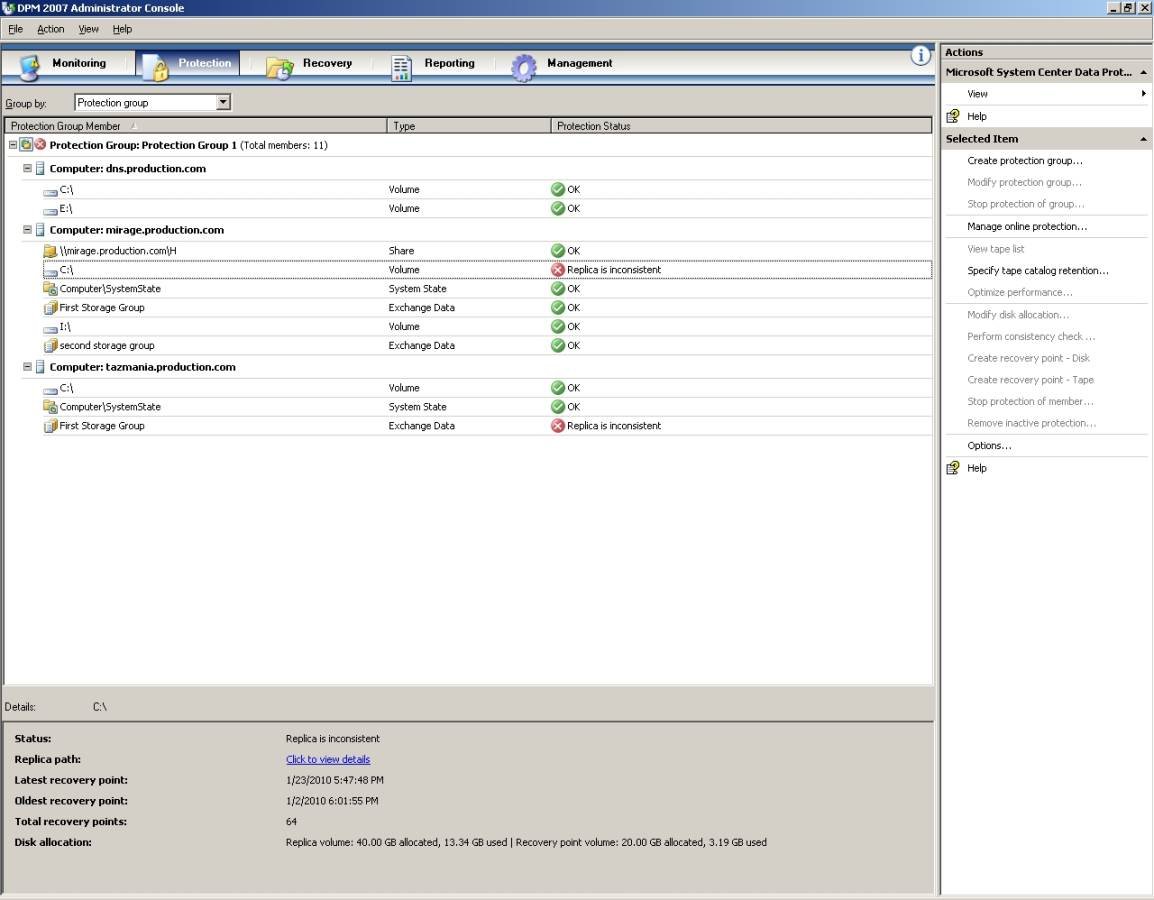Click the Monitoring tab icon
The width and height of the screenshot is (1154, 900).
pyautogui.click(x=29, y=66)
